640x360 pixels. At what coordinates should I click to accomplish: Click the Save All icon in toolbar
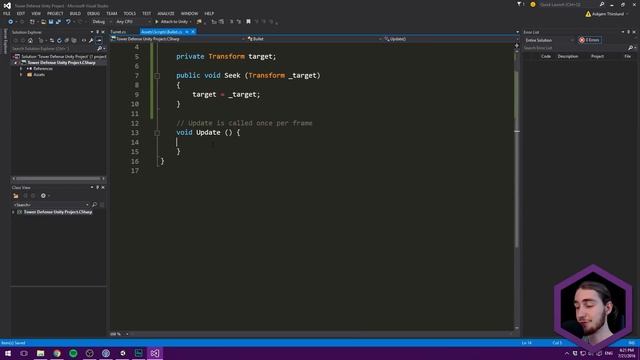coord(58,22)
